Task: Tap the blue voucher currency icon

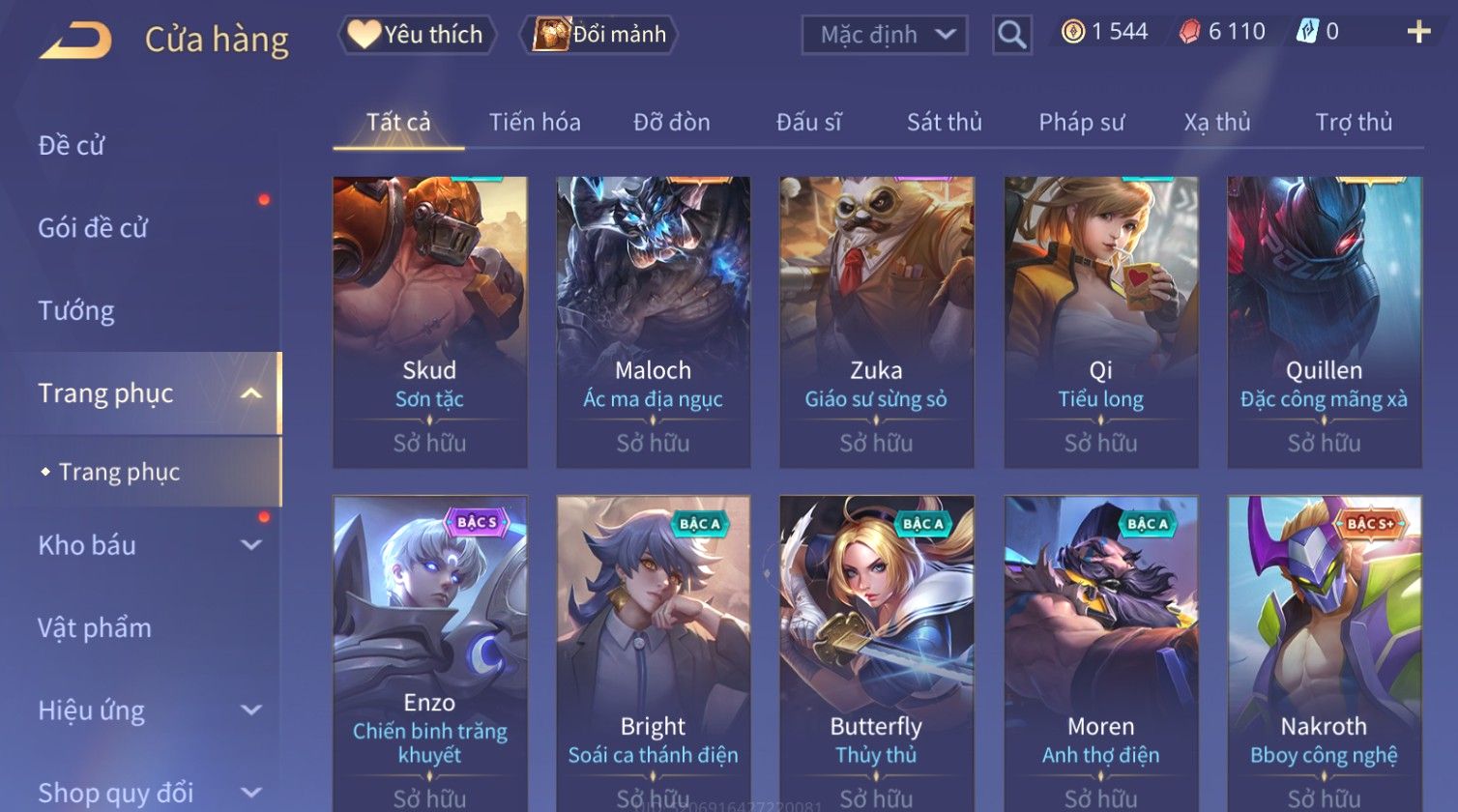Action: coord(1306,32)
